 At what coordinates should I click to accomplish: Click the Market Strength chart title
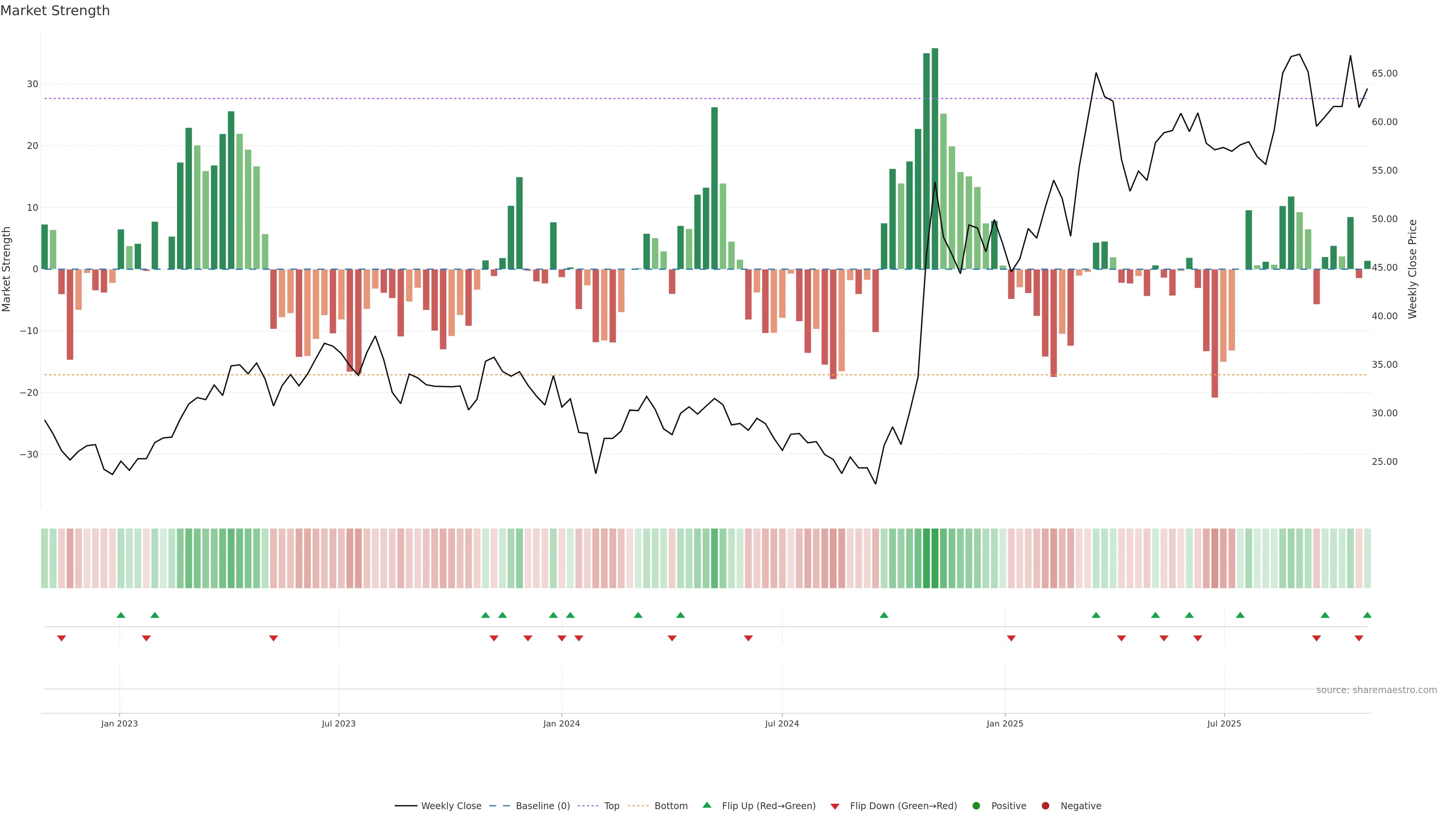click(x=55, y=11)
